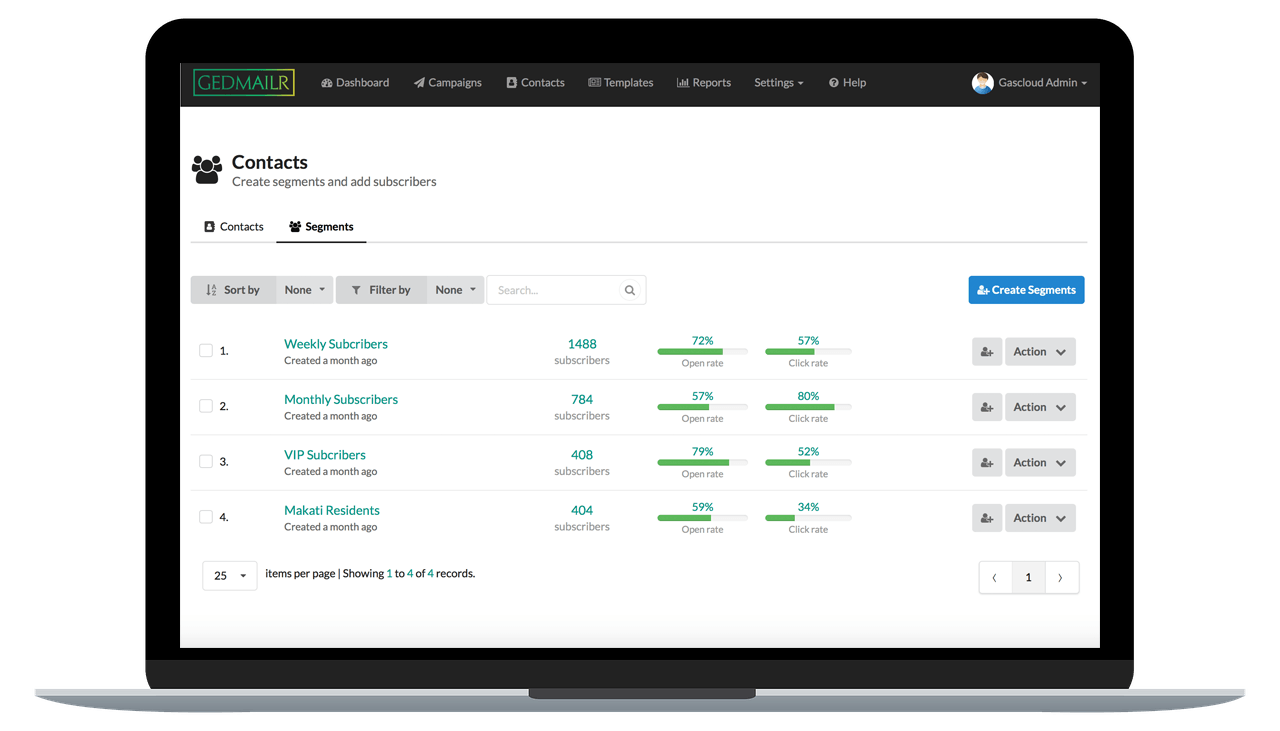Check the Monthly Subscribers row checkbox
The width and height of the screenshot is (1280, 731).
pyautogui.click(x=206, y=406)
